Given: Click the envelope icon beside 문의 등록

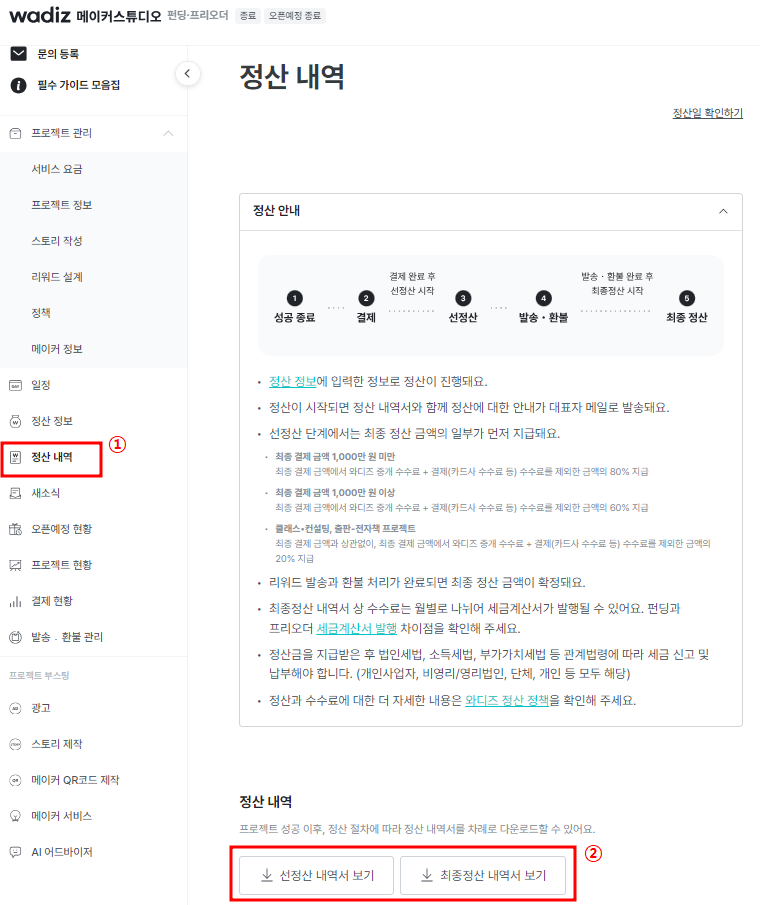Looking at the screenshot, I should pyautogui.click(x=18, y=53).
